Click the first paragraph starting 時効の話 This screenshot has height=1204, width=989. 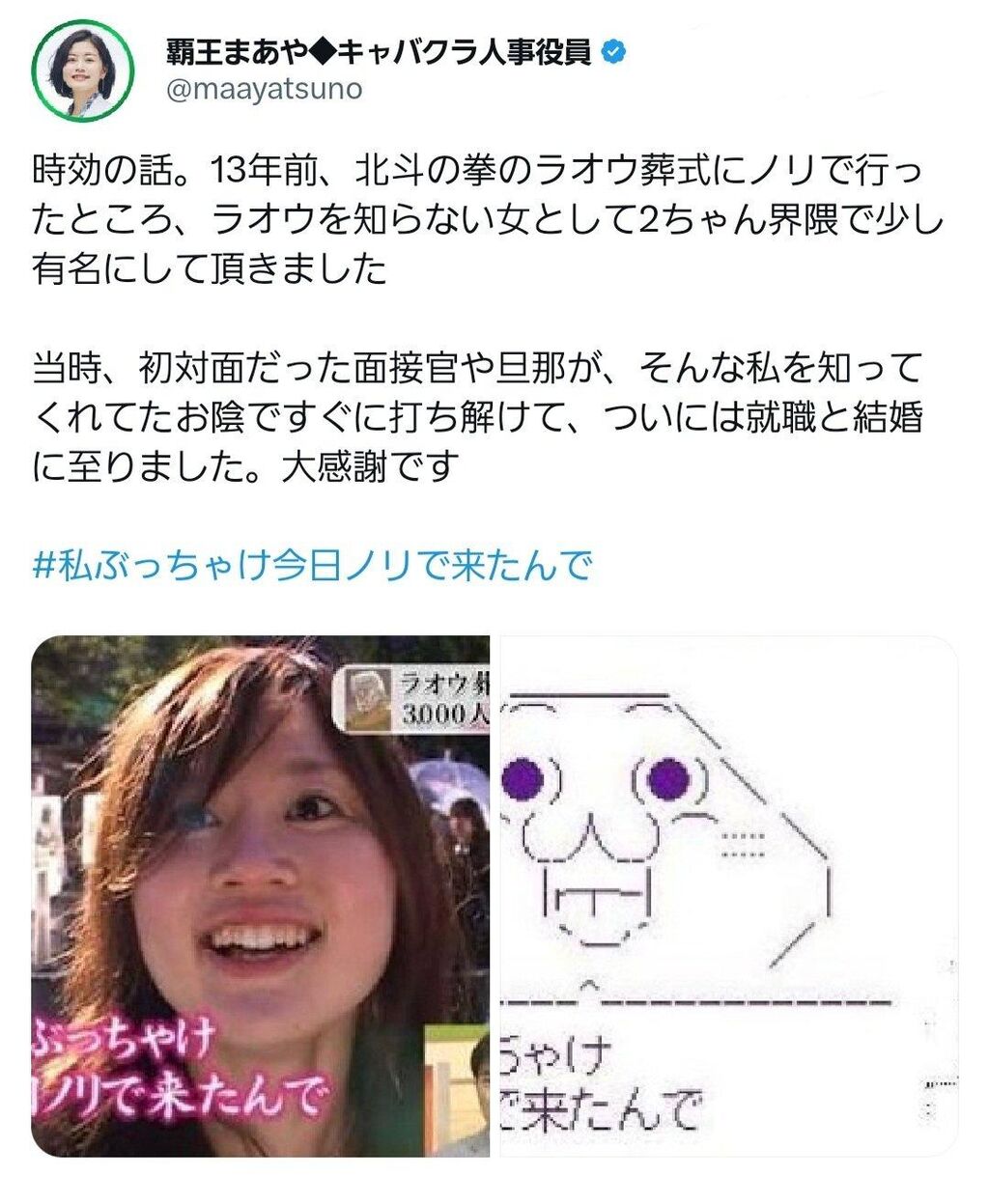pyautogui.click(x=488, y=219)
